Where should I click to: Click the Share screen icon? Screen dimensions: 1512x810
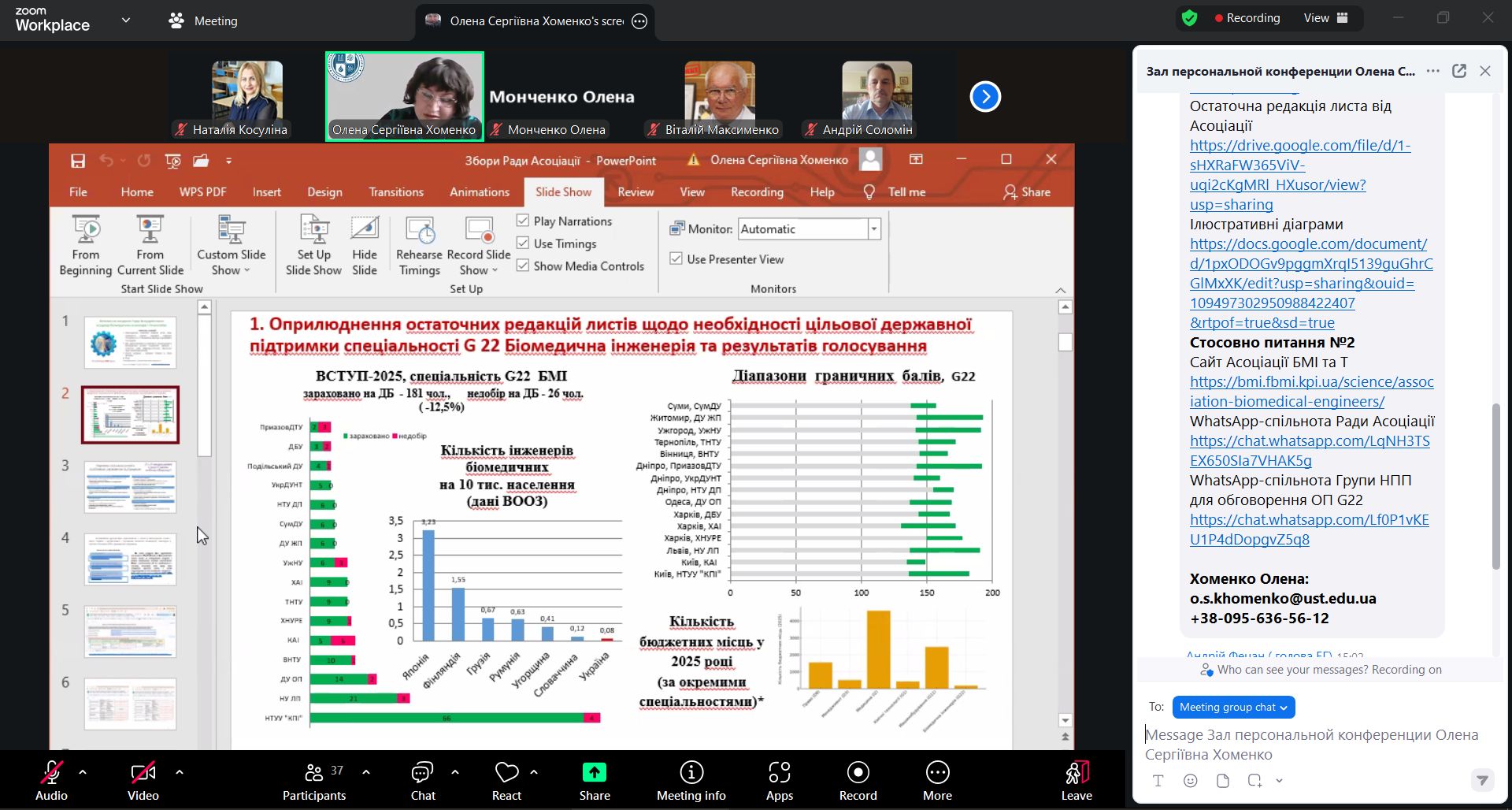pyautogui.click(x=595, y=772)
